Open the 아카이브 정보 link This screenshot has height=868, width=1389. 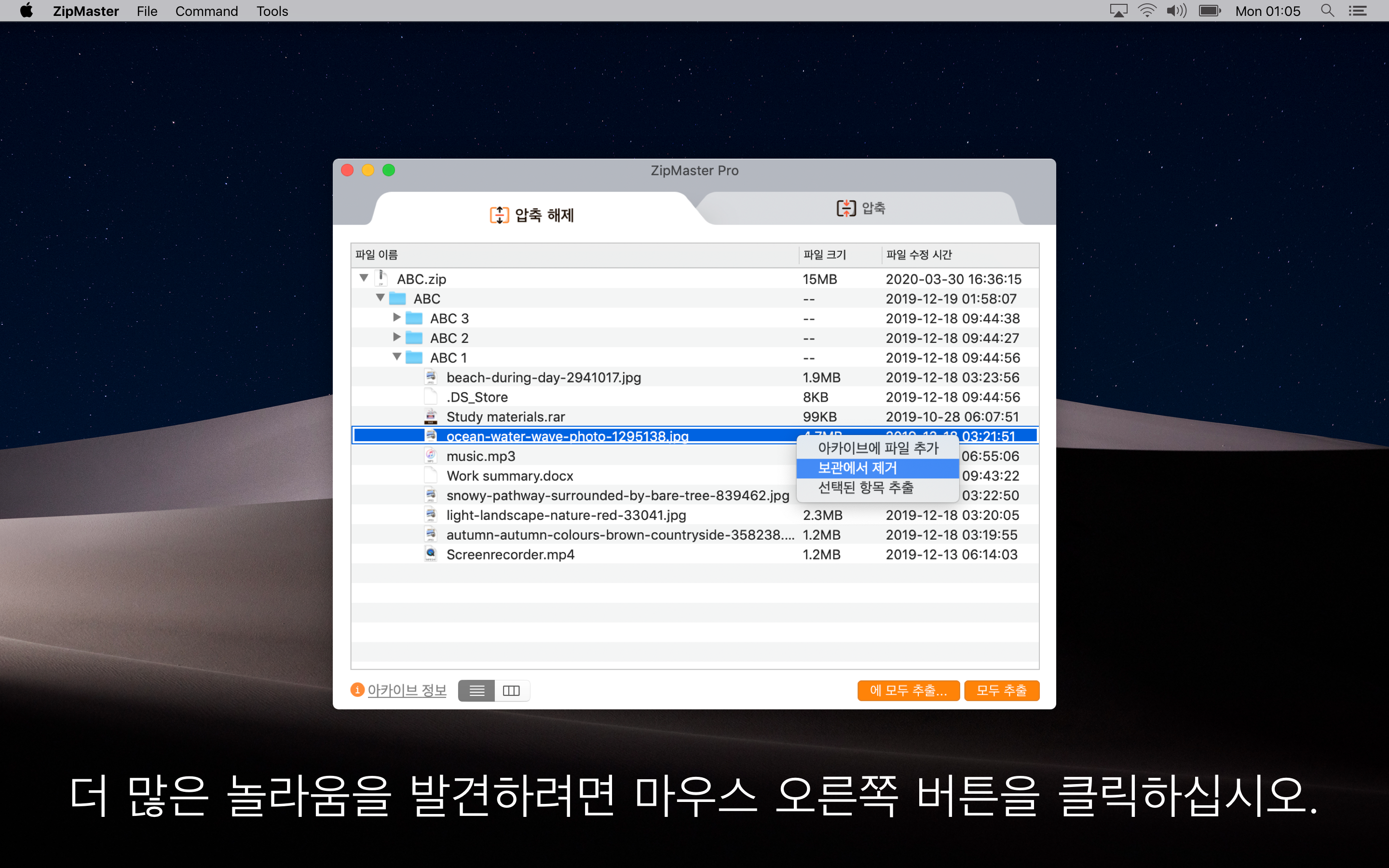(407, 690)
